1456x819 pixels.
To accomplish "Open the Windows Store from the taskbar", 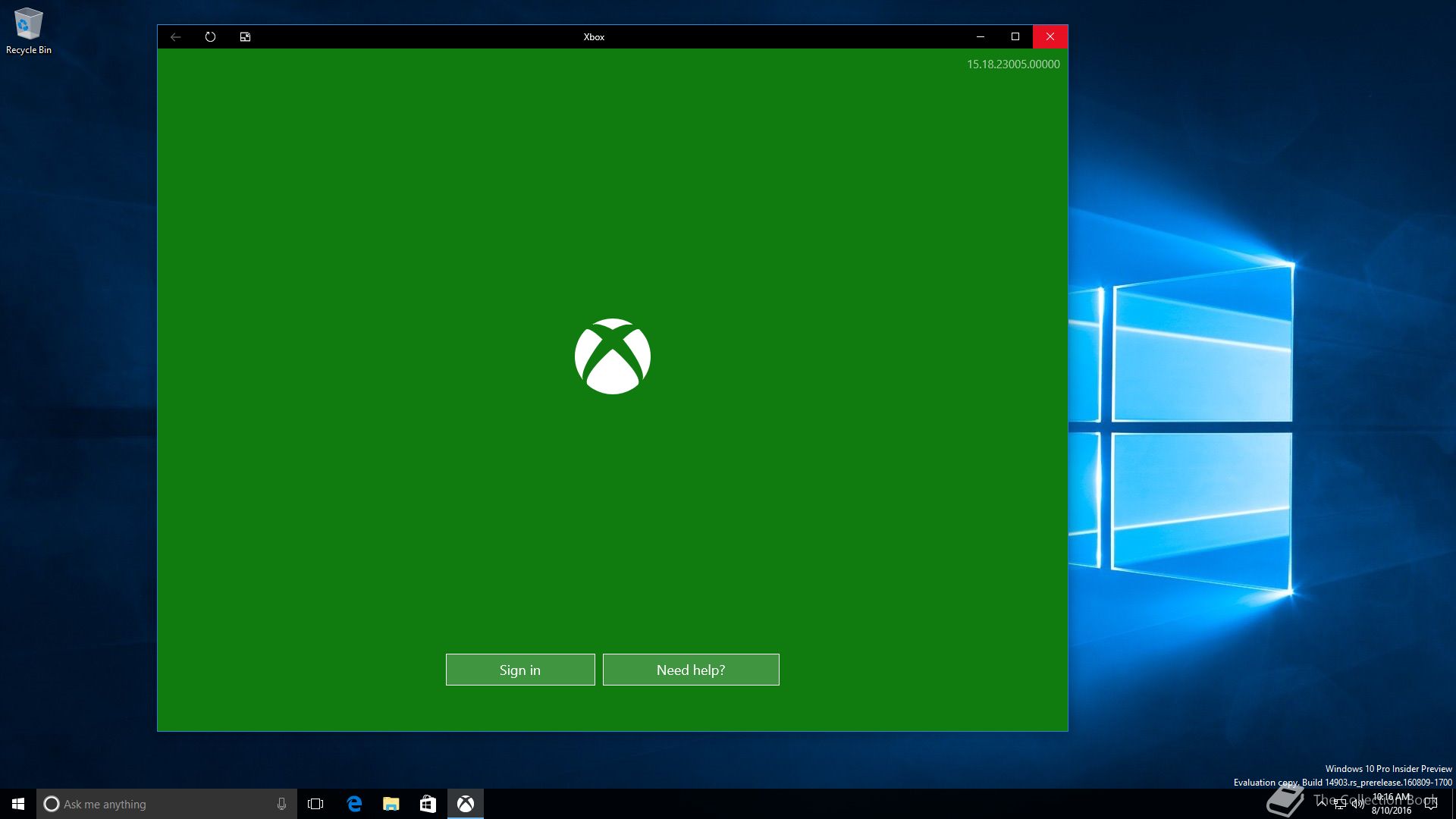I will [428, 804].
